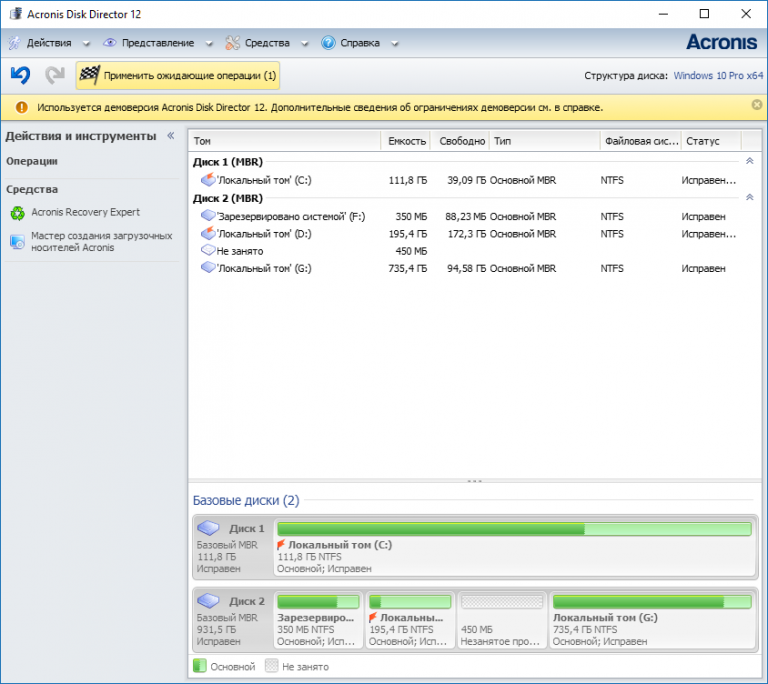
Task: Open the Средства dropdown arrow
Action: point(305,44)
